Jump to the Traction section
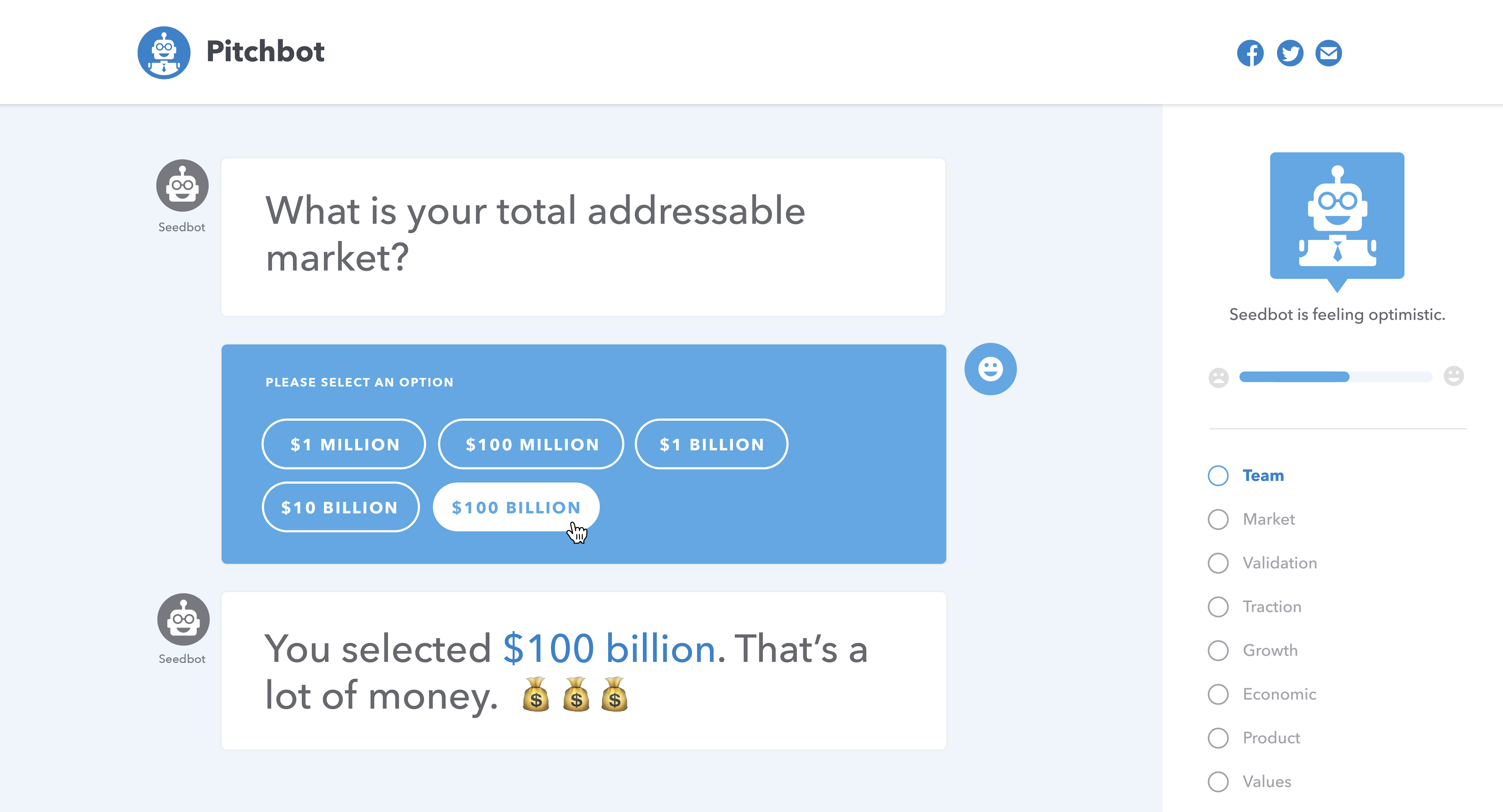The image size is (1503, 812). click(x=1271, y=607)
